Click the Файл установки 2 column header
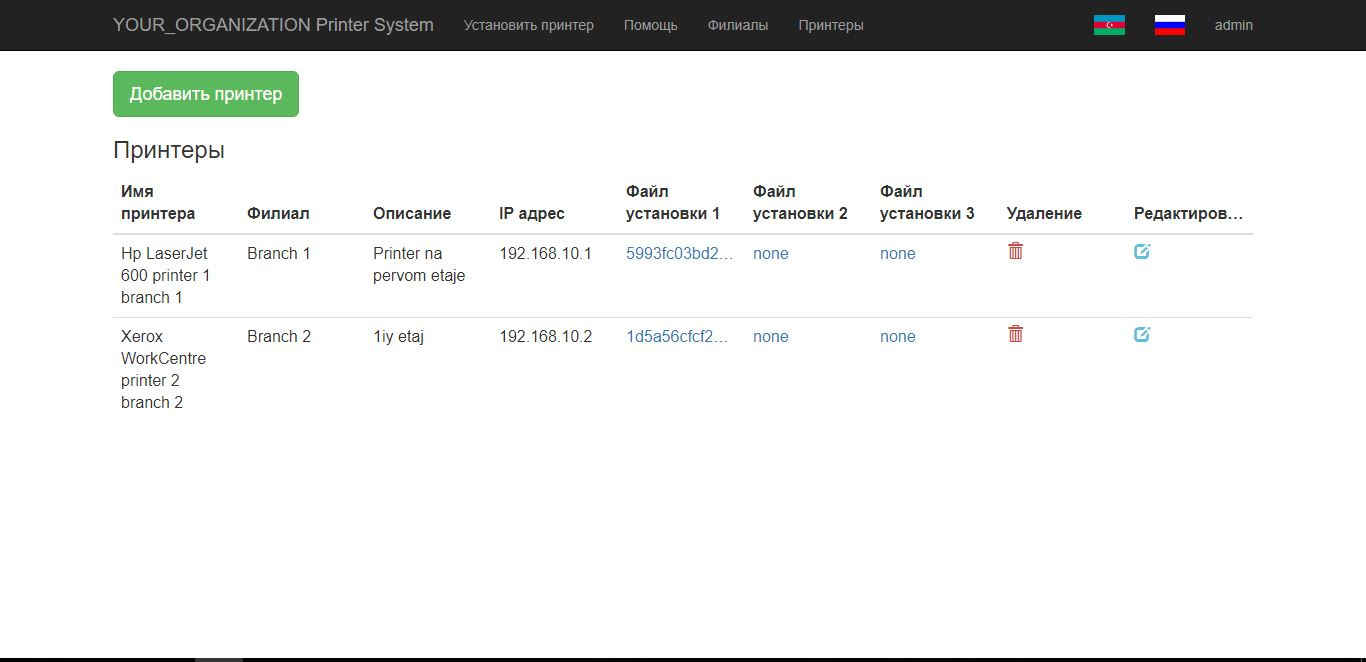The image size is (1366, 662). tap(800, 202)
